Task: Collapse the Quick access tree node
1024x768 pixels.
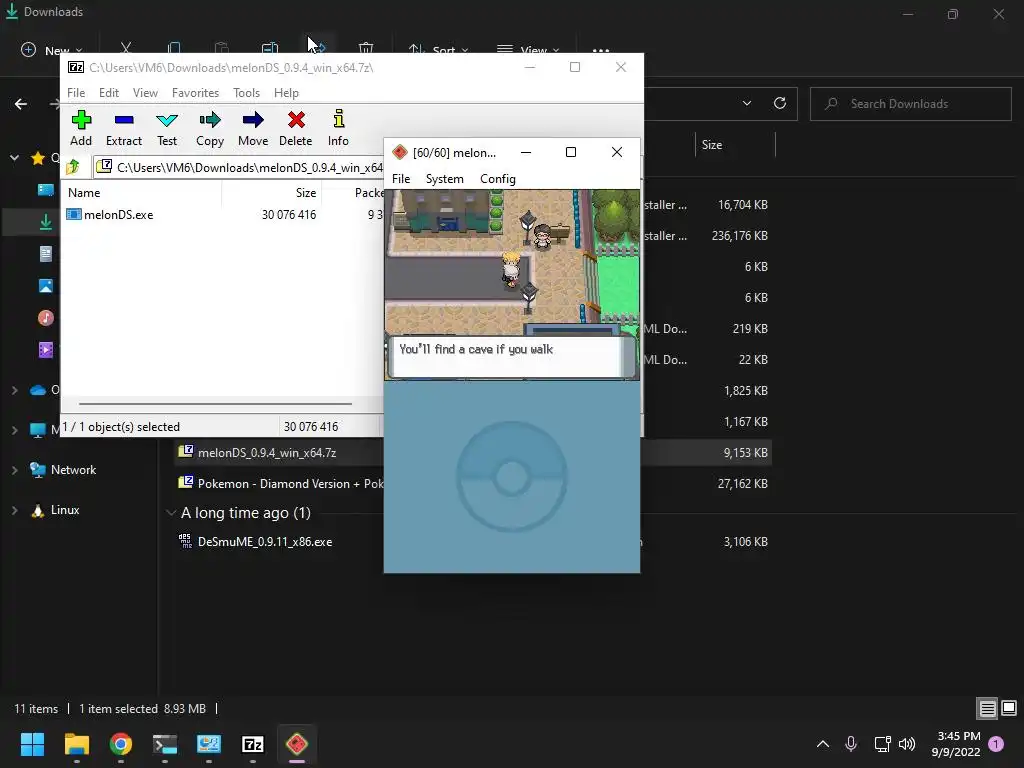Action: [x=14, y=158]
